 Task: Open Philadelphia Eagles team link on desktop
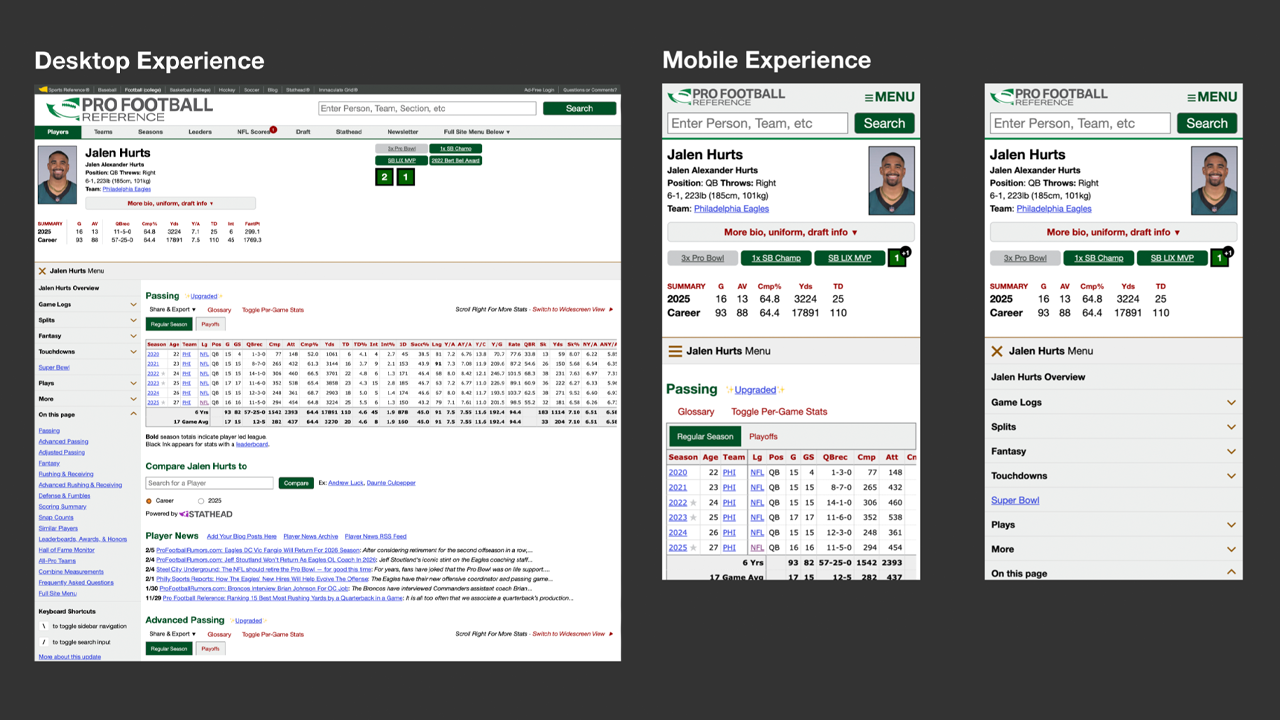click(126, 189)
